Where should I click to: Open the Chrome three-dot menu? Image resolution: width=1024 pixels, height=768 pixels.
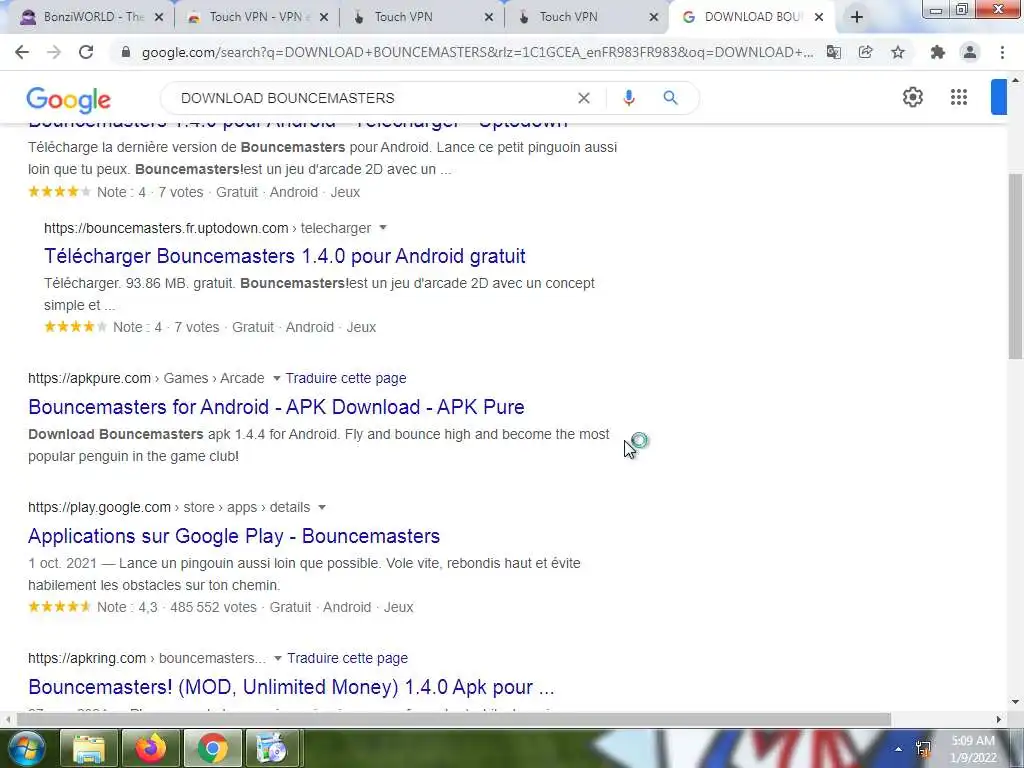pos(1002,52)
